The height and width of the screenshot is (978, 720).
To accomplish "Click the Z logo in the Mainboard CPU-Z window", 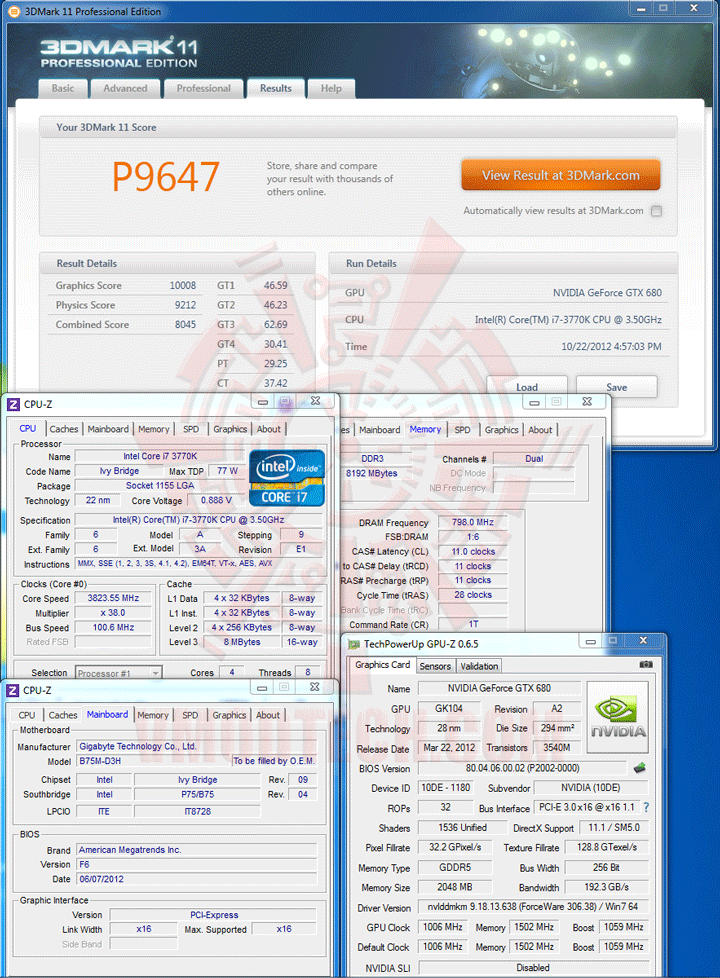I will (x=12, y=690).
